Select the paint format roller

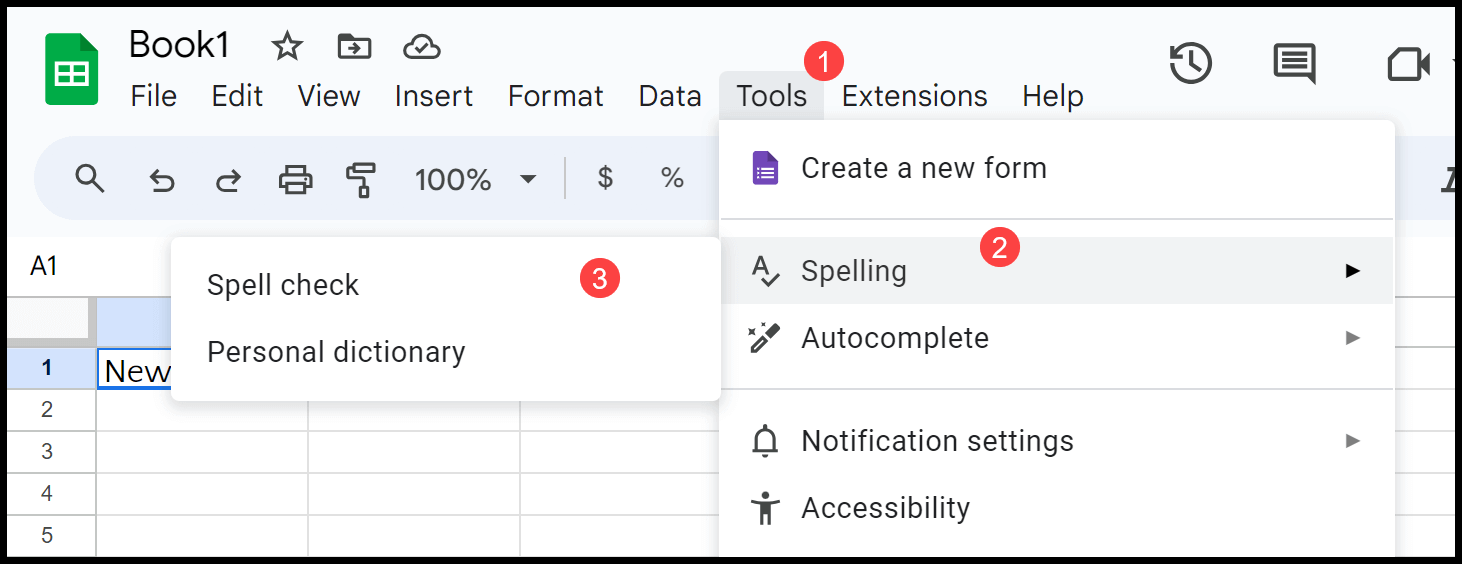(x=361, y=180)
